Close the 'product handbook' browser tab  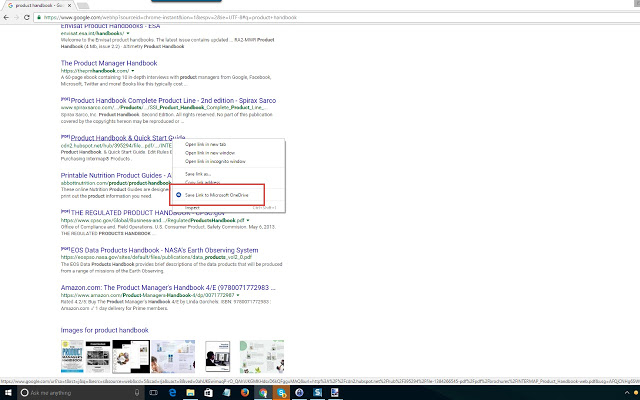[69, 5]
